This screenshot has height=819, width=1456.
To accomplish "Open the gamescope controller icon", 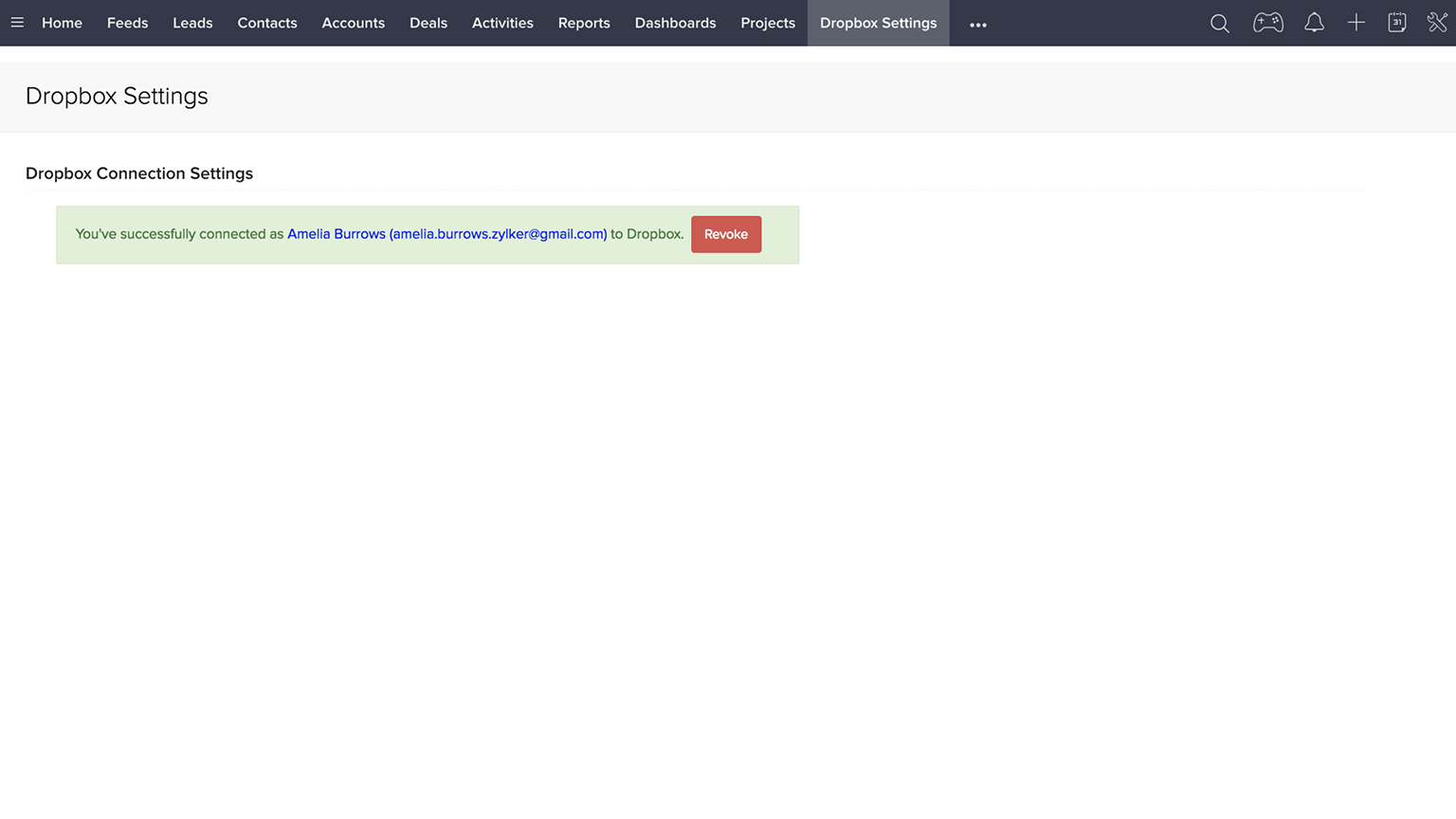I will click(x=1267, y=23).
